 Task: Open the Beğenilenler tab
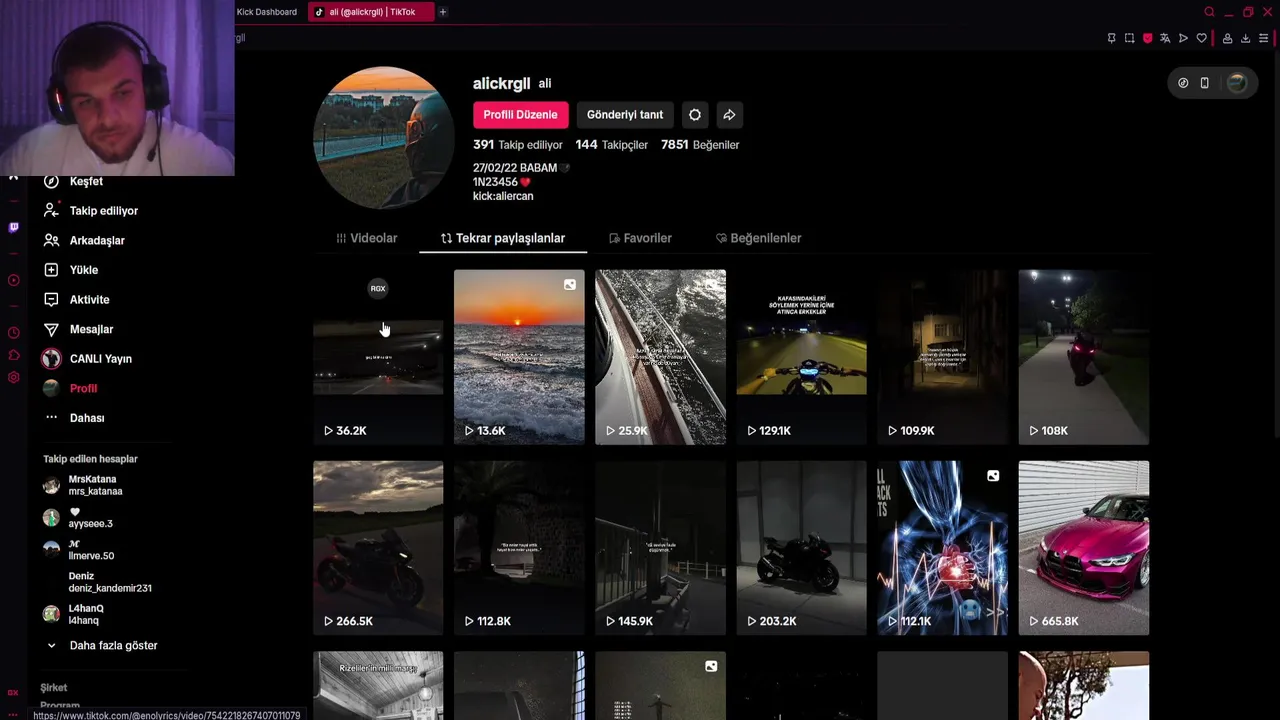pos(759,238)
